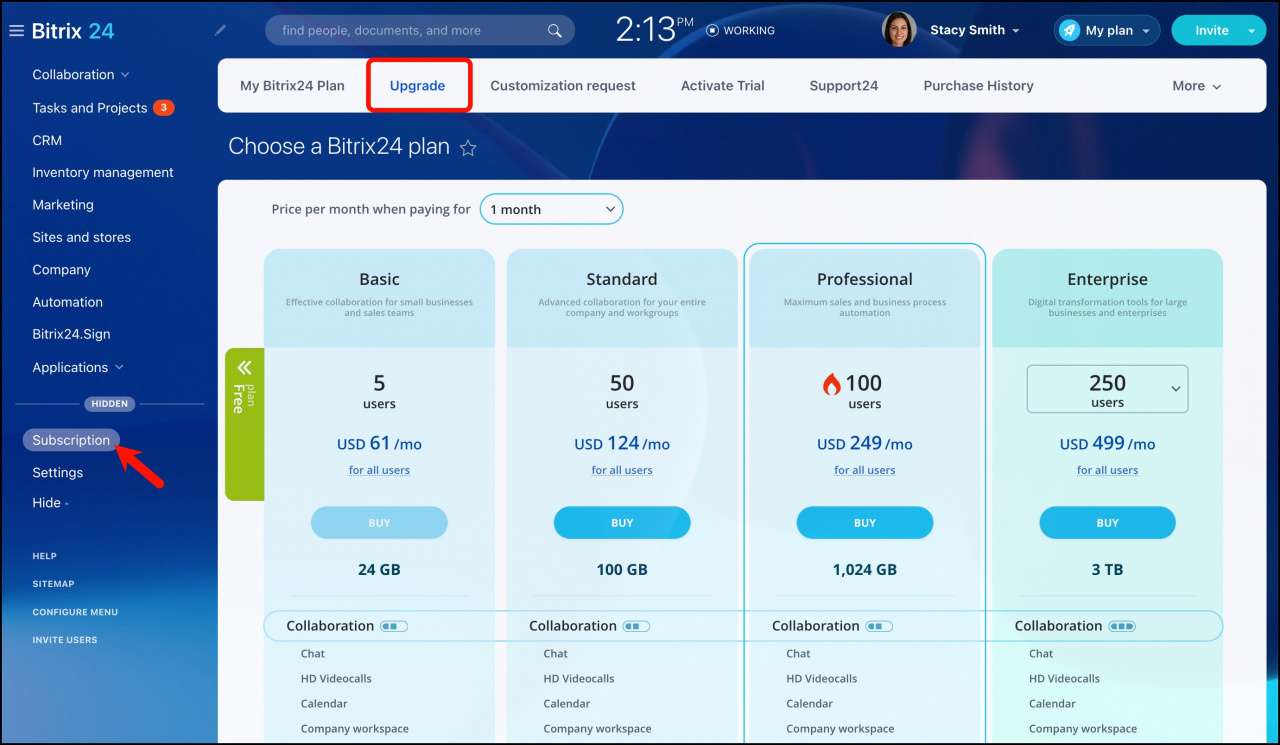The image size is (1280, 745).
Task: Open Settings in sidebar
Action: [x=58, y=473]
